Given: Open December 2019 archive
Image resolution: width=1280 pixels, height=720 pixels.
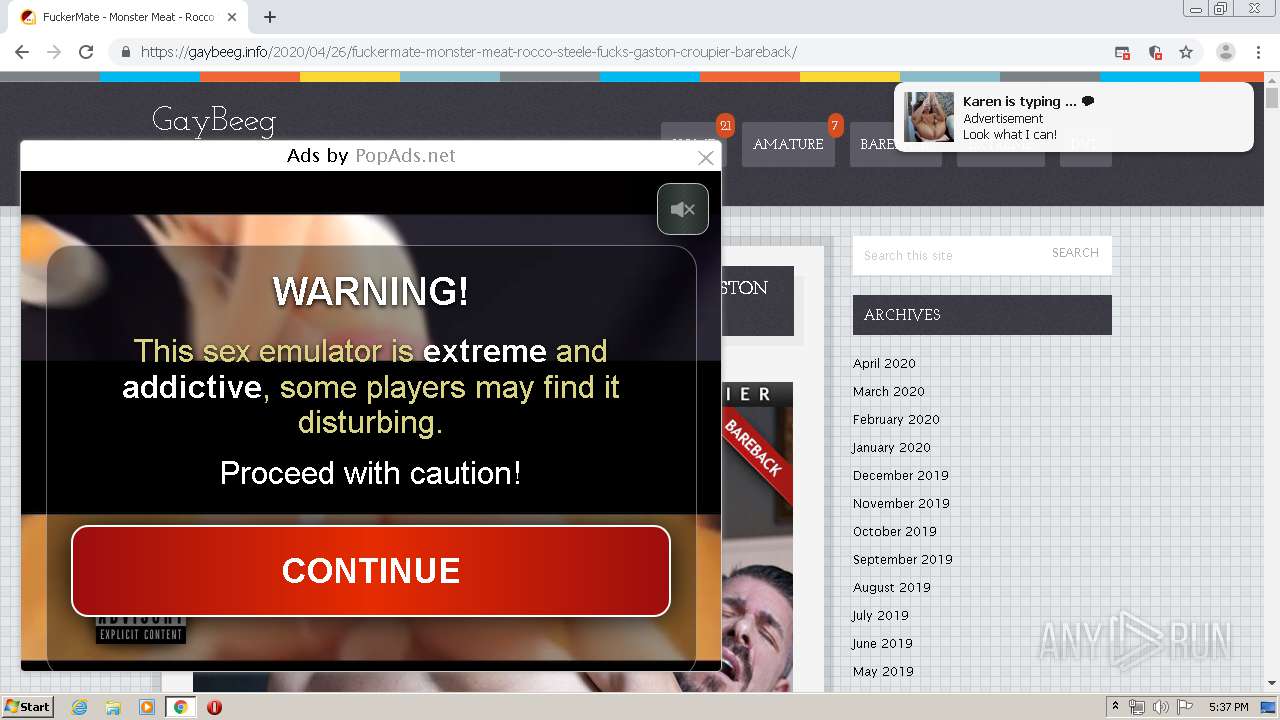Looking at the screenshot, I should [901, 475].
